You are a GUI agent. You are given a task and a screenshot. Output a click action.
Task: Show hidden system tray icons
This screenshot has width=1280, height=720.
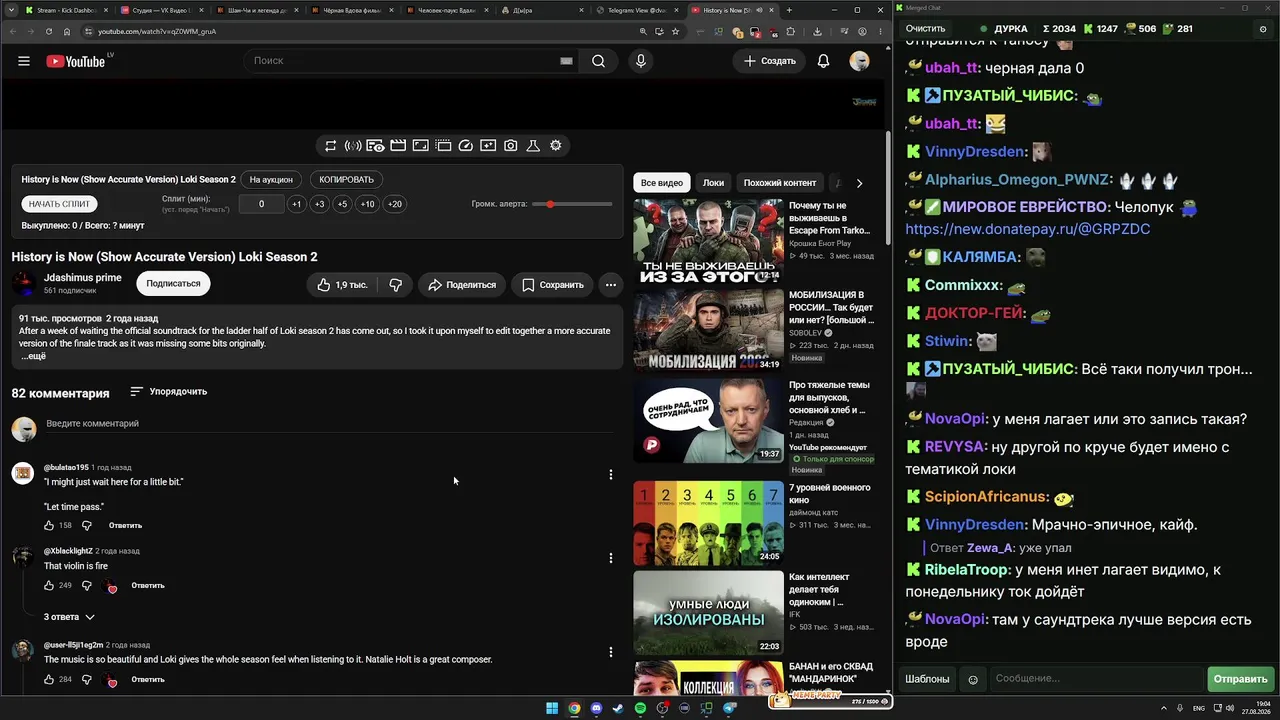[1164, 709]
